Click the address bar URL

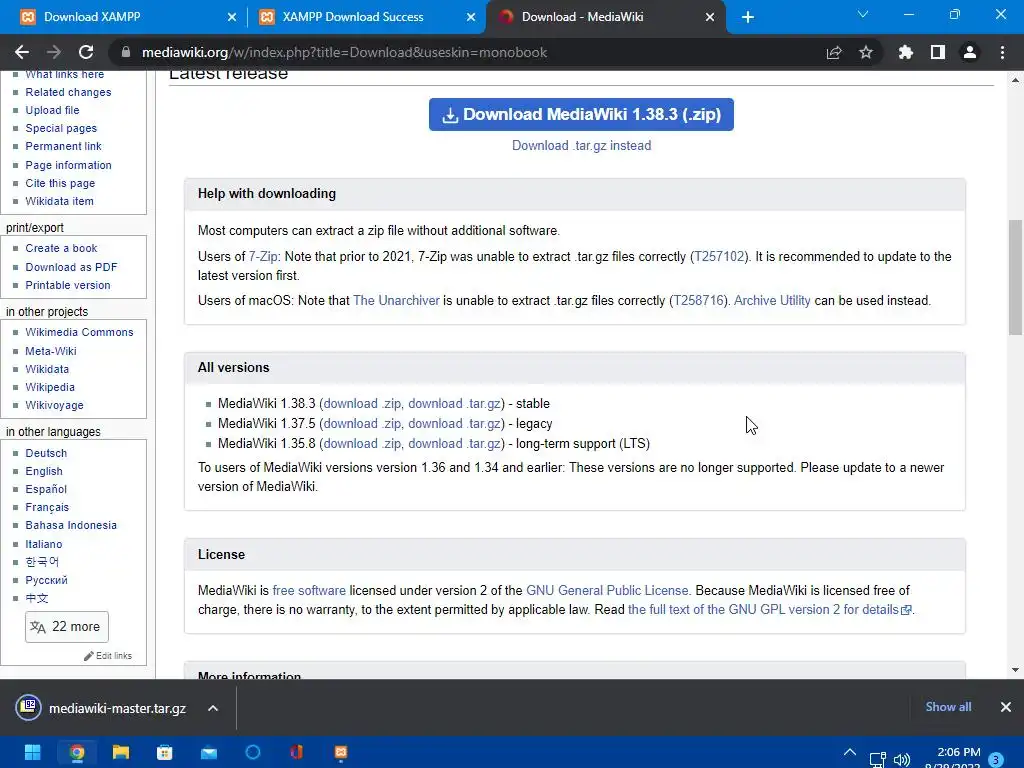tap(344, 52)
